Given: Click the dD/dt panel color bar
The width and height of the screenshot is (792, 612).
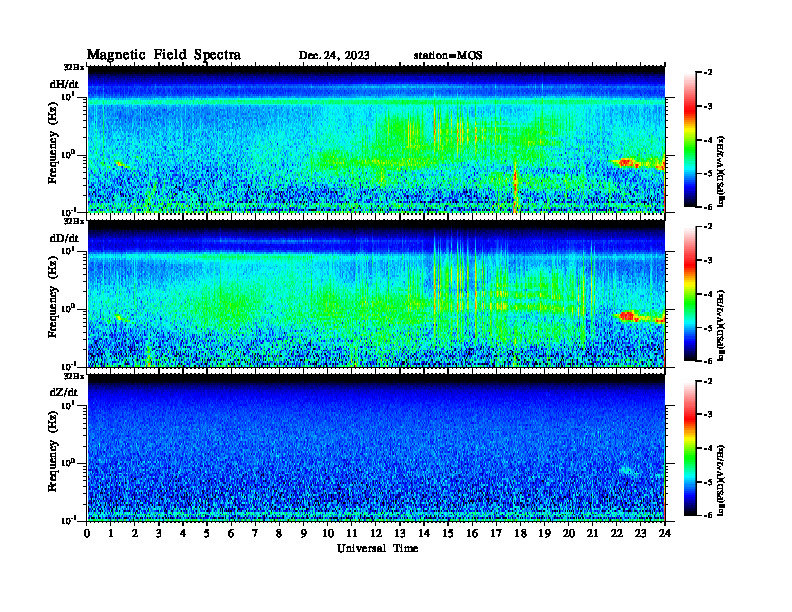Looking at the screenshot, I should pyautogui.click(x=690, y=294).
